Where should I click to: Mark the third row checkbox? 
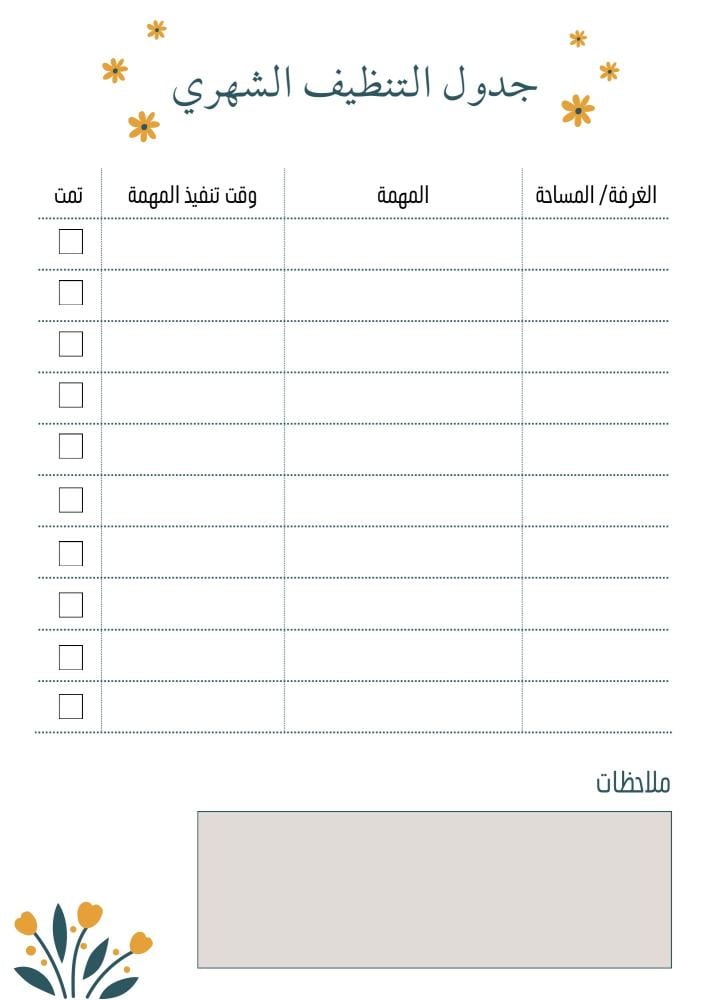pos(71,344)
